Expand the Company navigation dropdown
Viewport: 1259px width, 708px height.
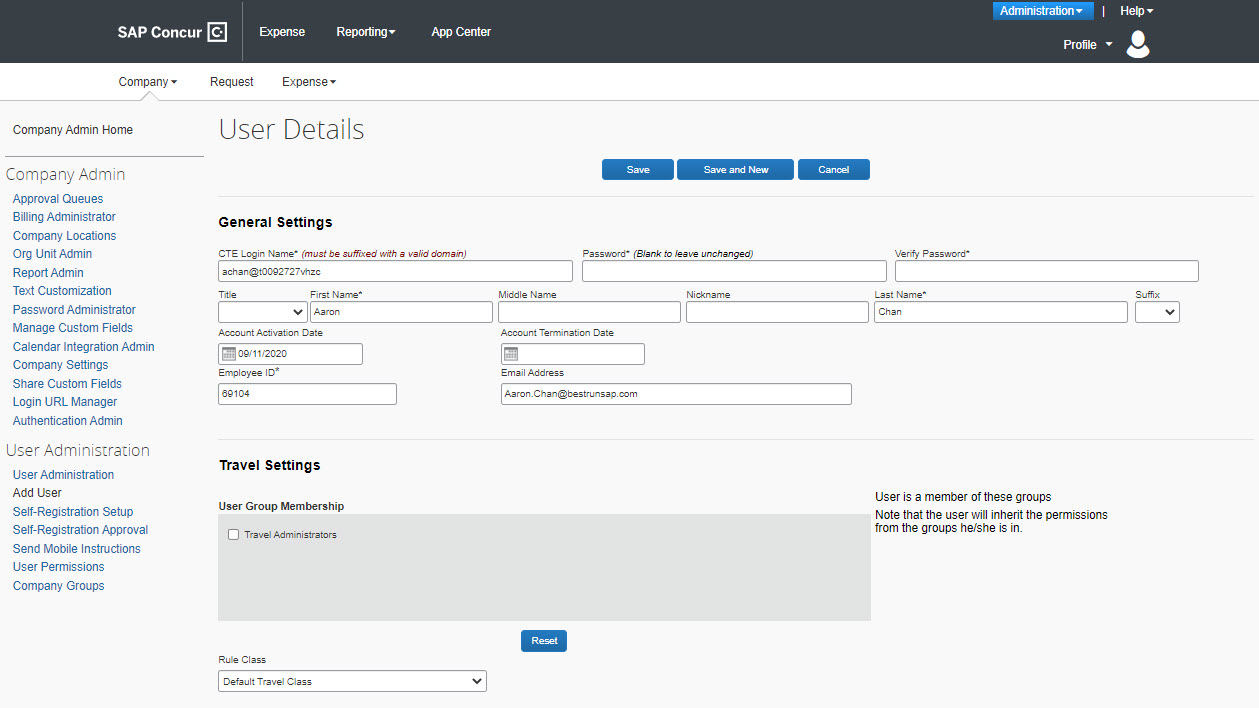point(147,81)
